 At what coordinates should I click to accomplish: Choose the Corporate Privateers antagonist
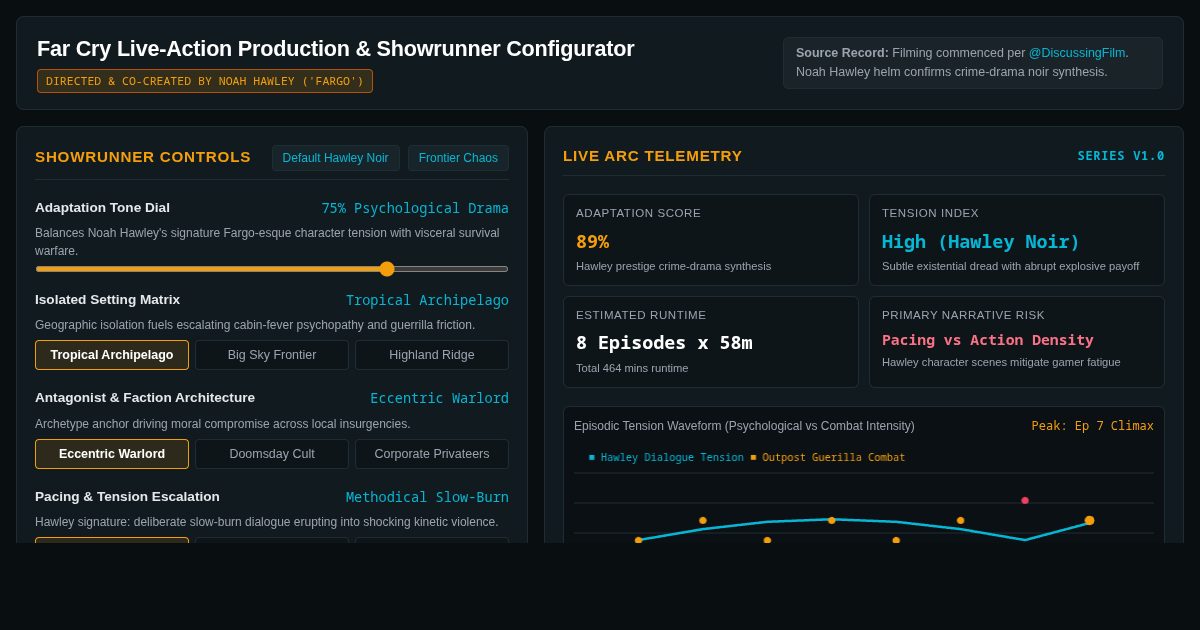click(432, 454)
